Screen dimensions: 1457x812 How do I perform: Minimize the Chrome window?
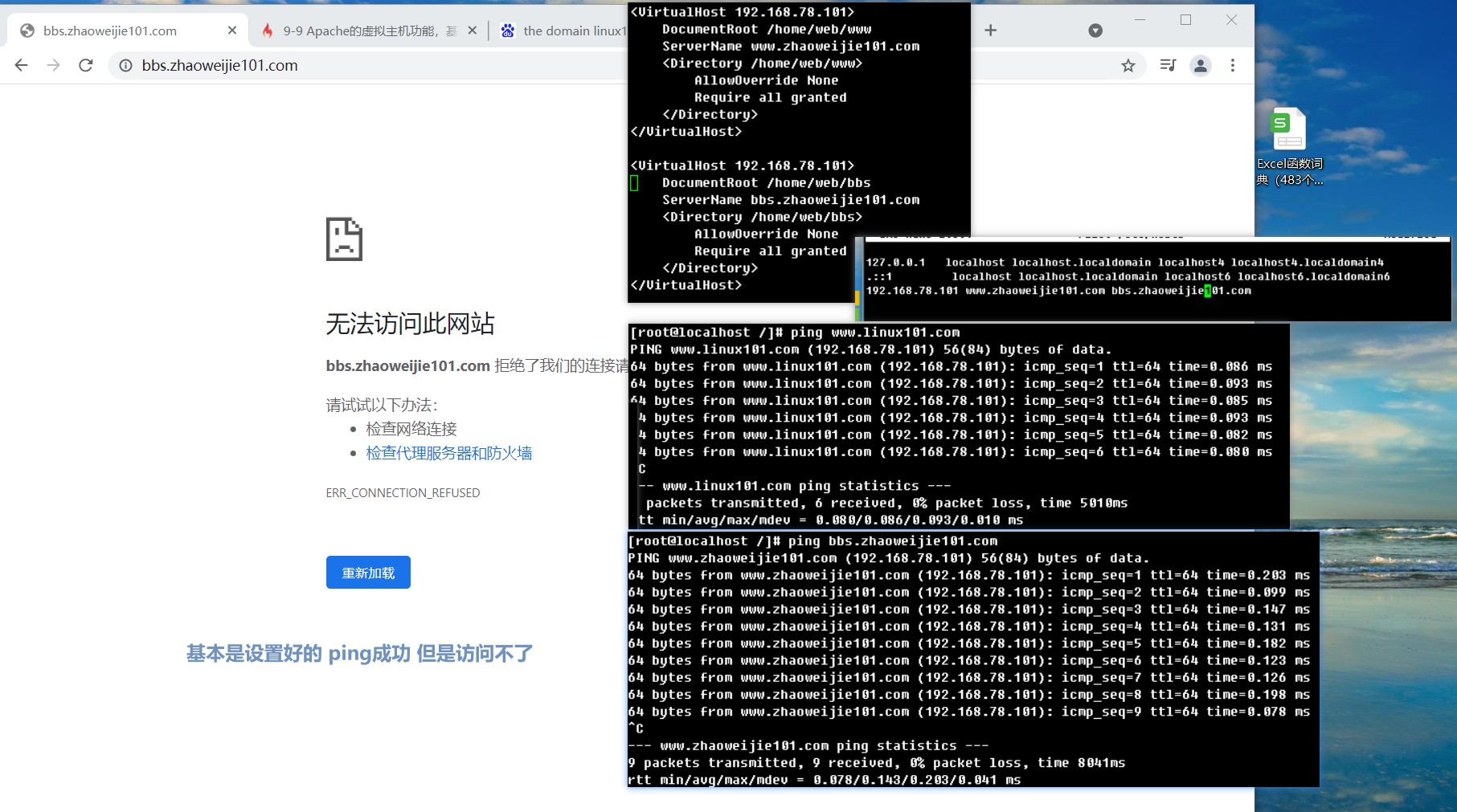(1140, 20)
